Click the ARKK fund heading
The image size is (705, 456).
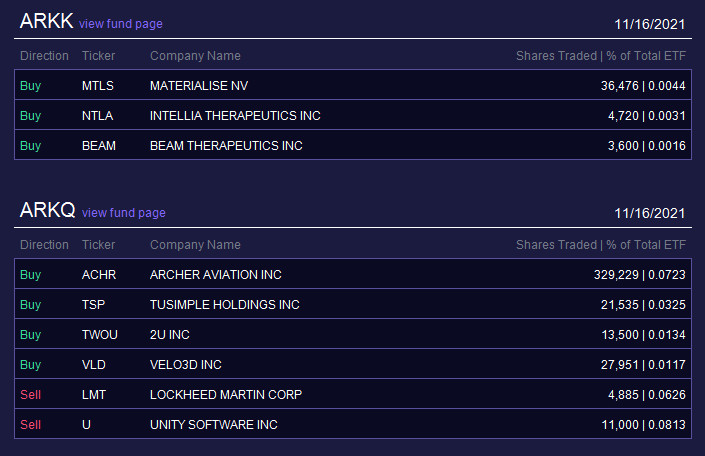46,21
